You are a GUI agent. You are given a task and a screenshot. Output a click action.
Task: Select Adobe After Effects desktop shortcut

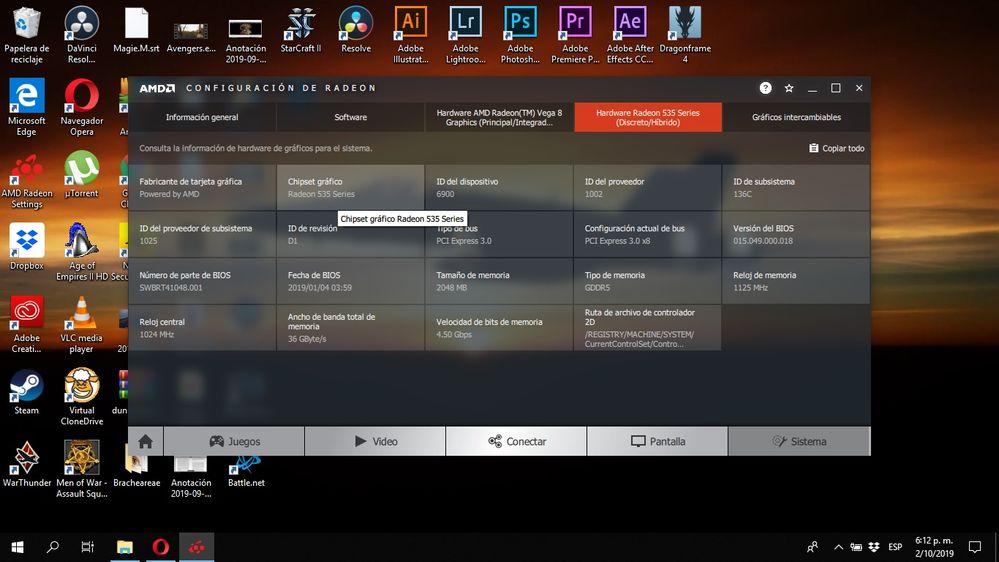630,35
